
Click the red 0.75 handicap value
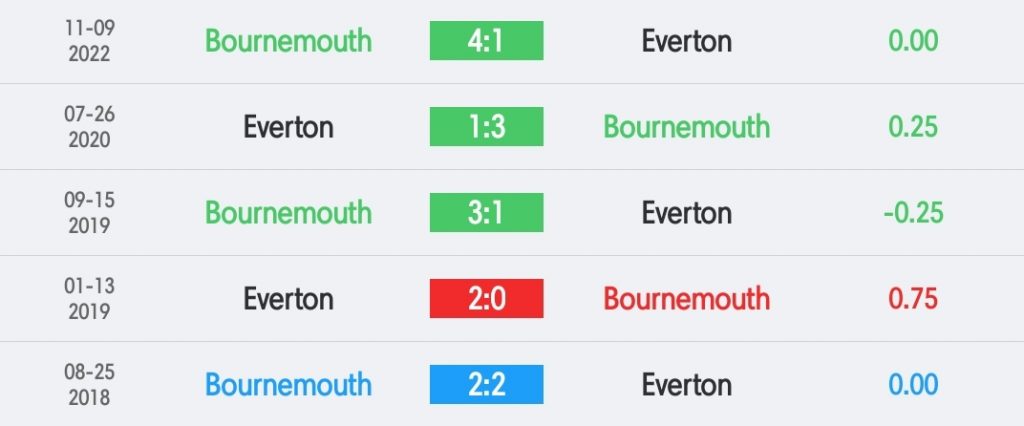(x=913, y=299)
